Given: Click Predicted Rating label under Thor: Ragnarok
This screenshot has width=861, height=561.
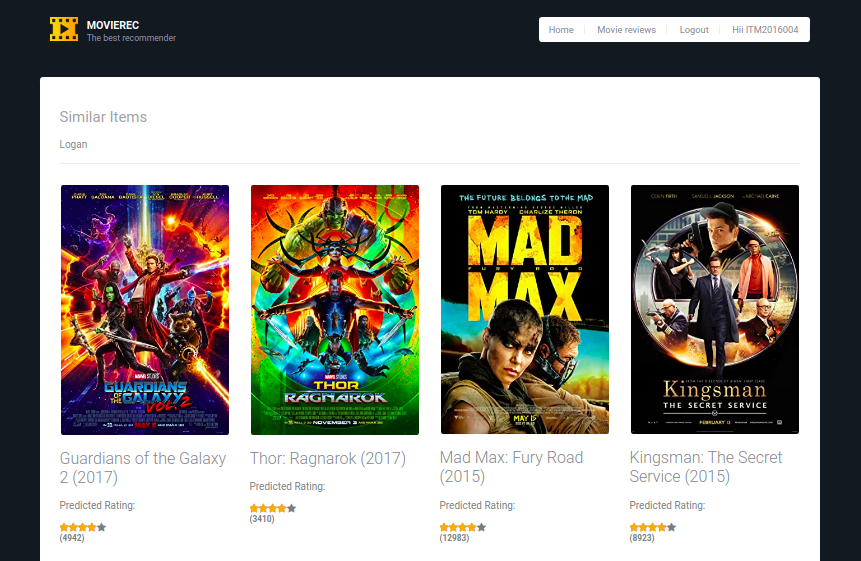Looking at the screenshot, I should [x=287, y=486].
